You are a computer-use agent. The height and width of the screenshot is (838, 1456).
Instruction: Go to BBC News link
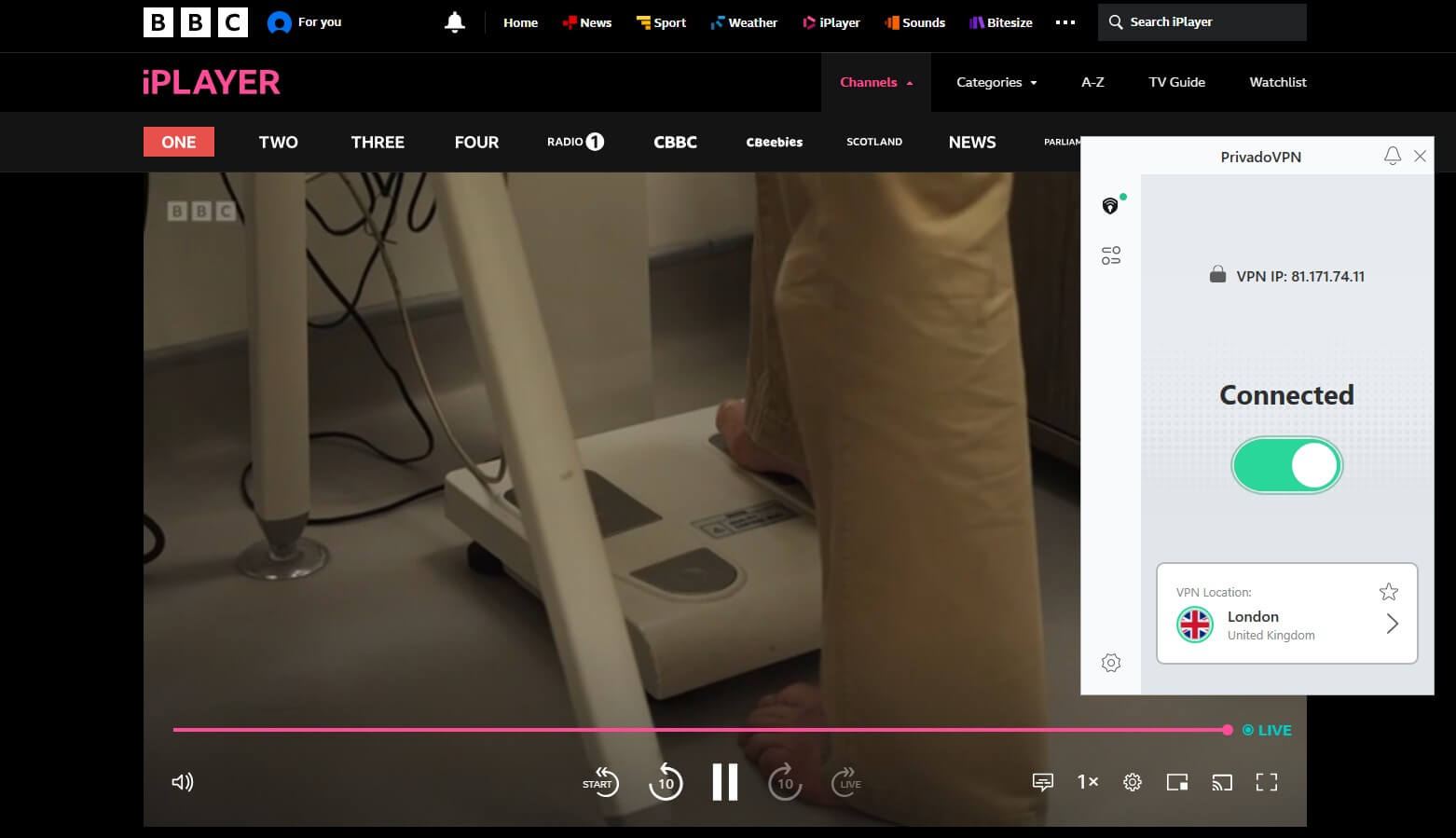click(587, 22)
